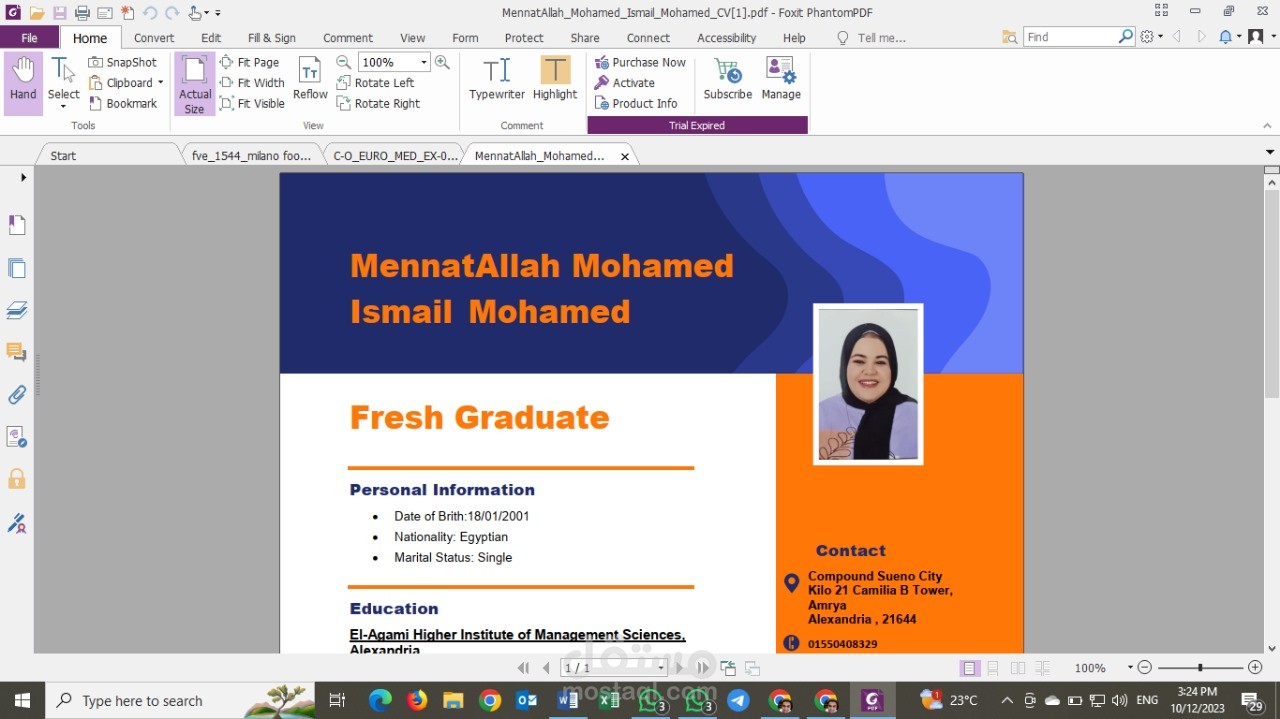Click the Undo arrow
1280x719 pixels.
[x=149, y=13]
